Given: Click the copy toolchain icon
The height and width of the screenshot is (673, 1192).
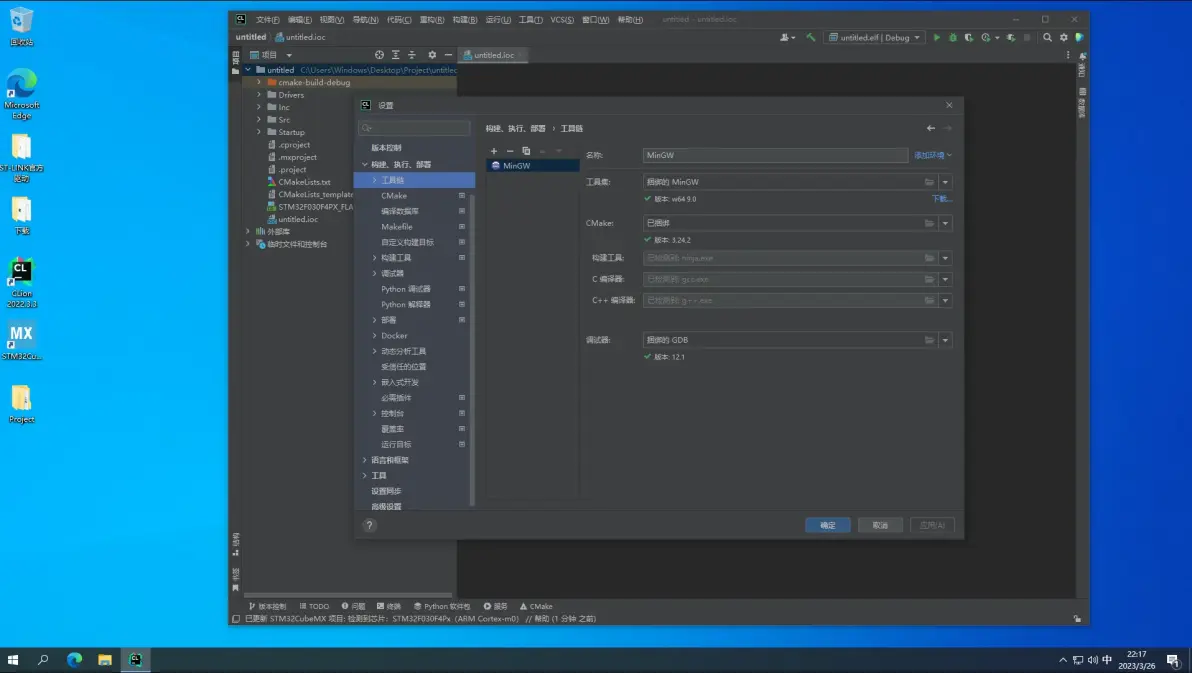Looking at the screenshot, I should point(526,151).
